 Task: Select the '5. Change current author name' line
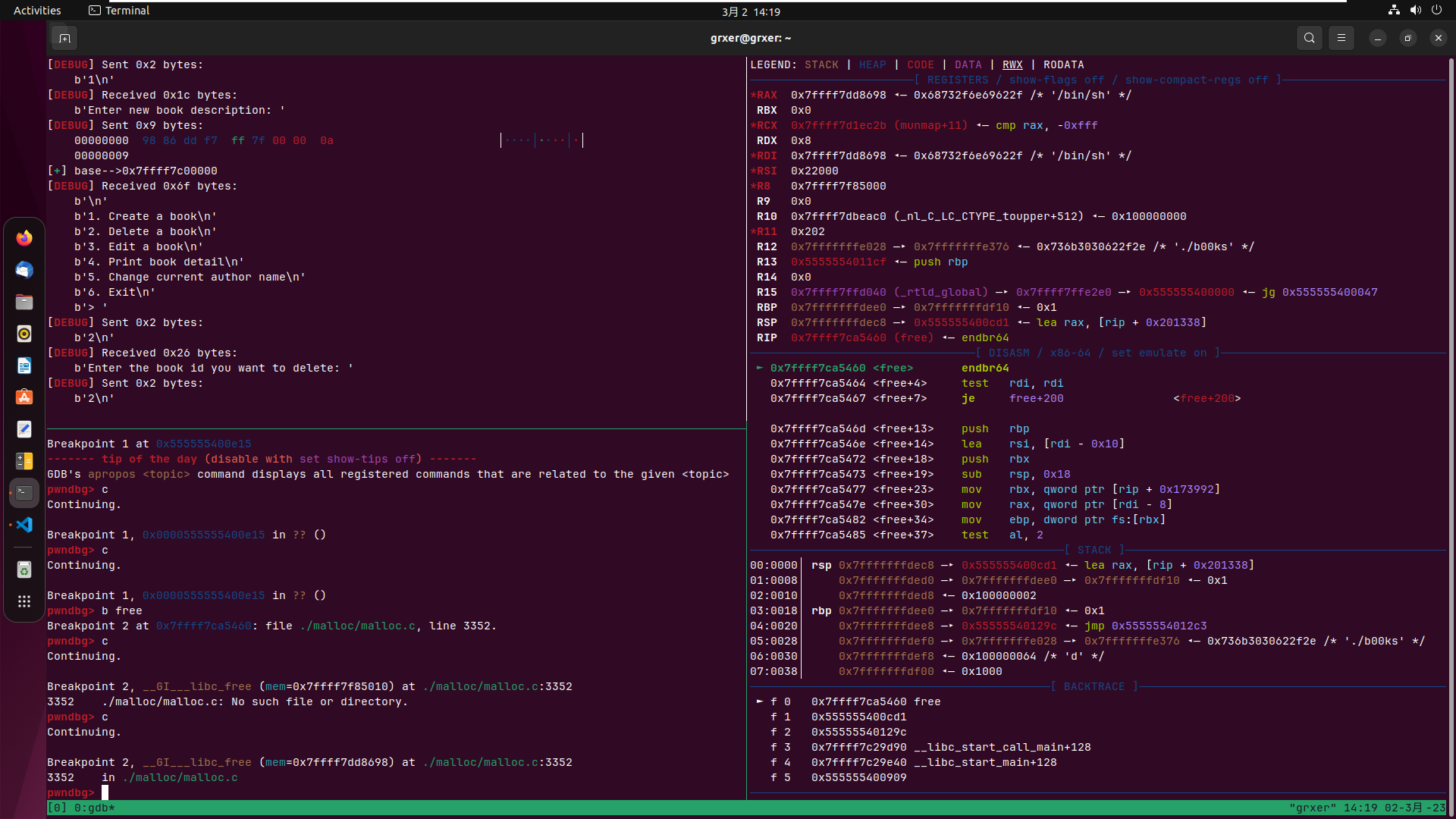click(190, 278)
